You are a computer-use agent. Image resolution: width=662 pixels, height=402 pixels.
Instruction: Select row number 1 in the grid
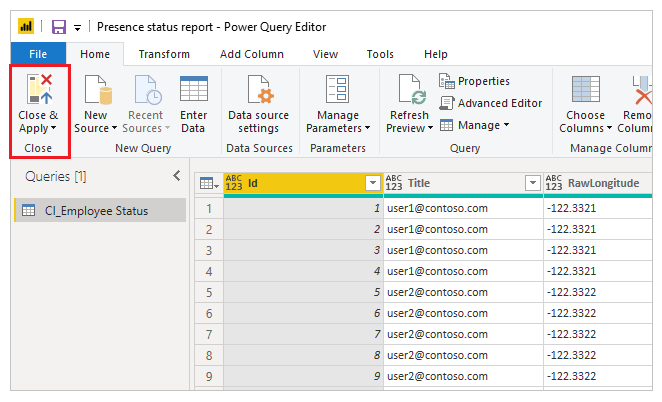[209, 209]
